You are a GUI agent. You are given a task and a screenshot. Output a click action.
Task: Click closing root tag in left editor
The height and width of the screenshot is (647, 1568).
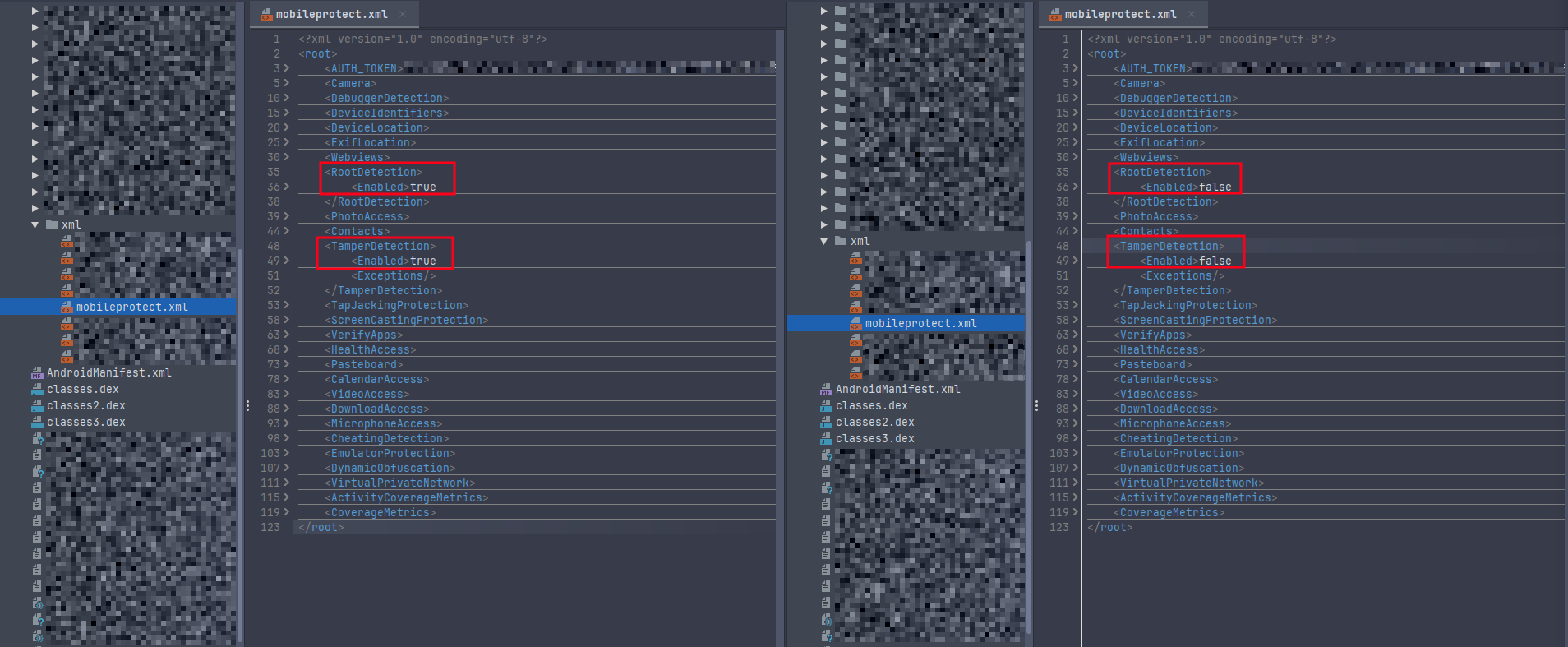pos(321,527)
